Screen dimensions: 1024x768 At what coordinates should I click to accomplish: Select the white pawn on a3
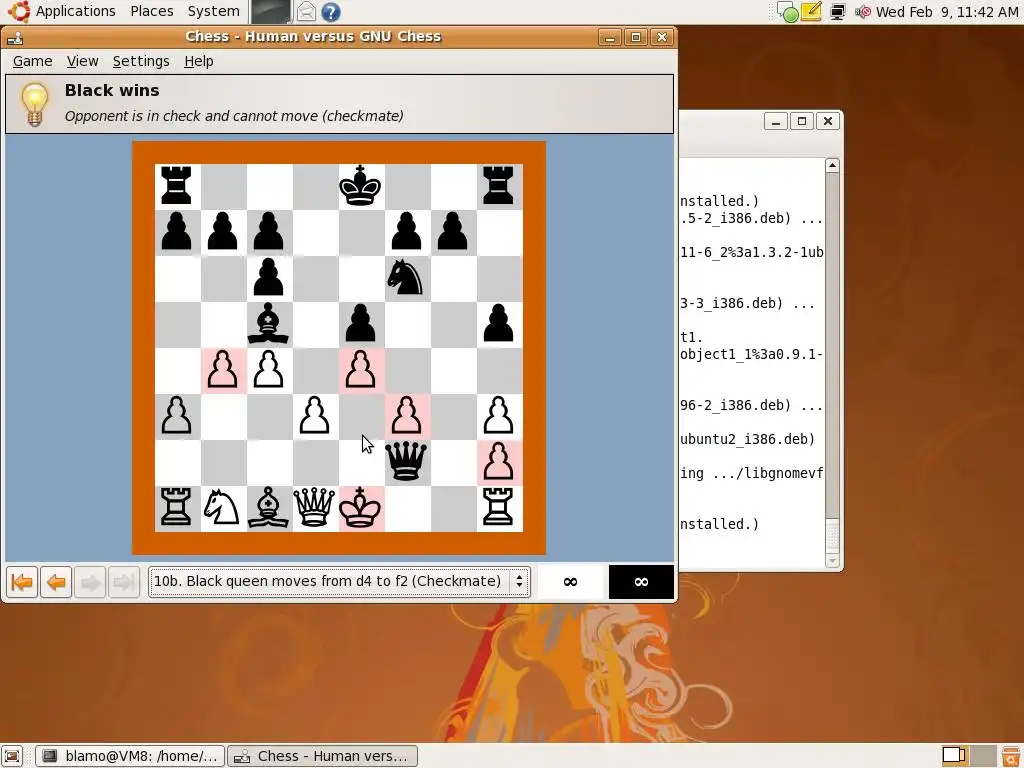pos(176,415)
